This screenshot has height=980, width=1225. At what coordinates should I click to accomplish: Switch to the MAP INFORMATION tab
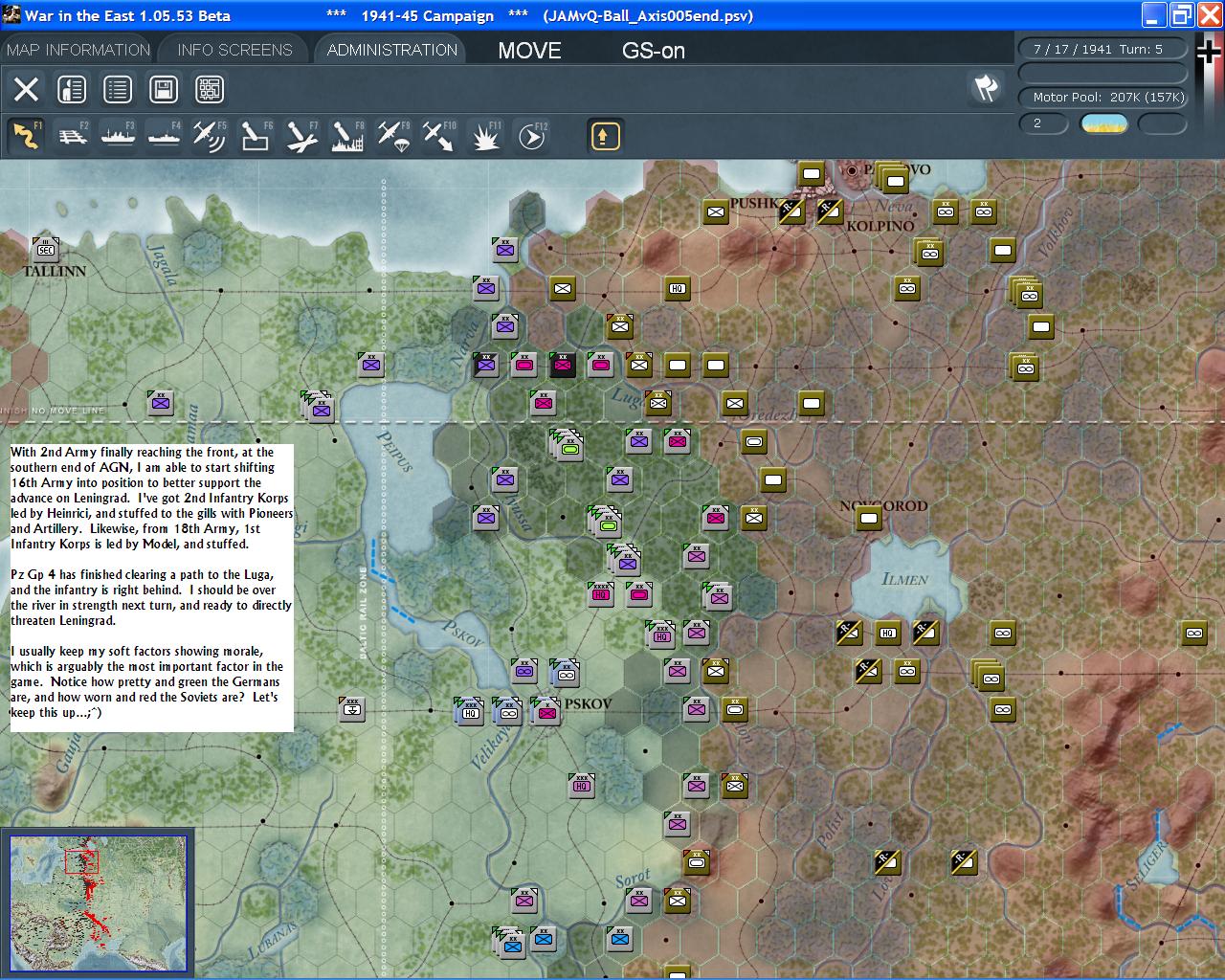(78, 50)
